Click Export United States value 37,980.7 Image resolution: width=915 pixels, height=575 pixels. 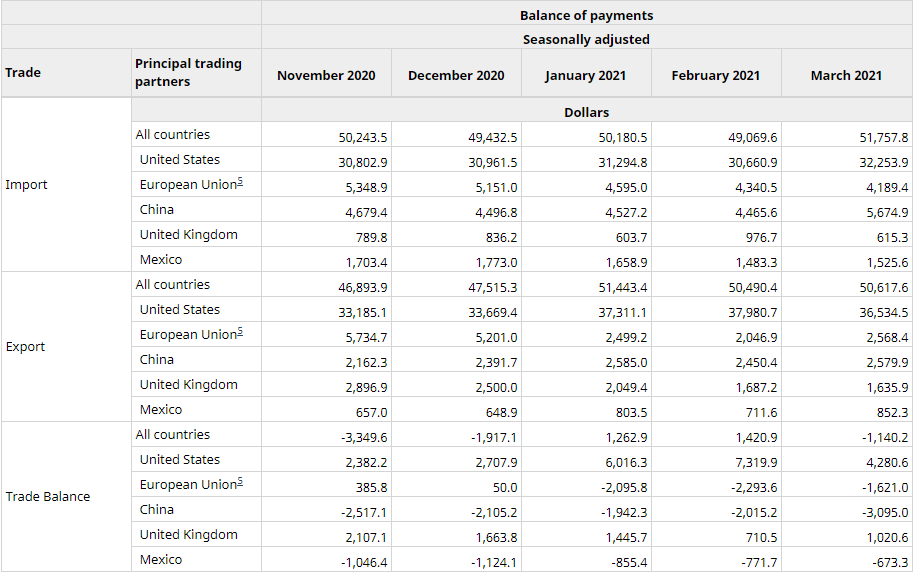tap(753, 312)
